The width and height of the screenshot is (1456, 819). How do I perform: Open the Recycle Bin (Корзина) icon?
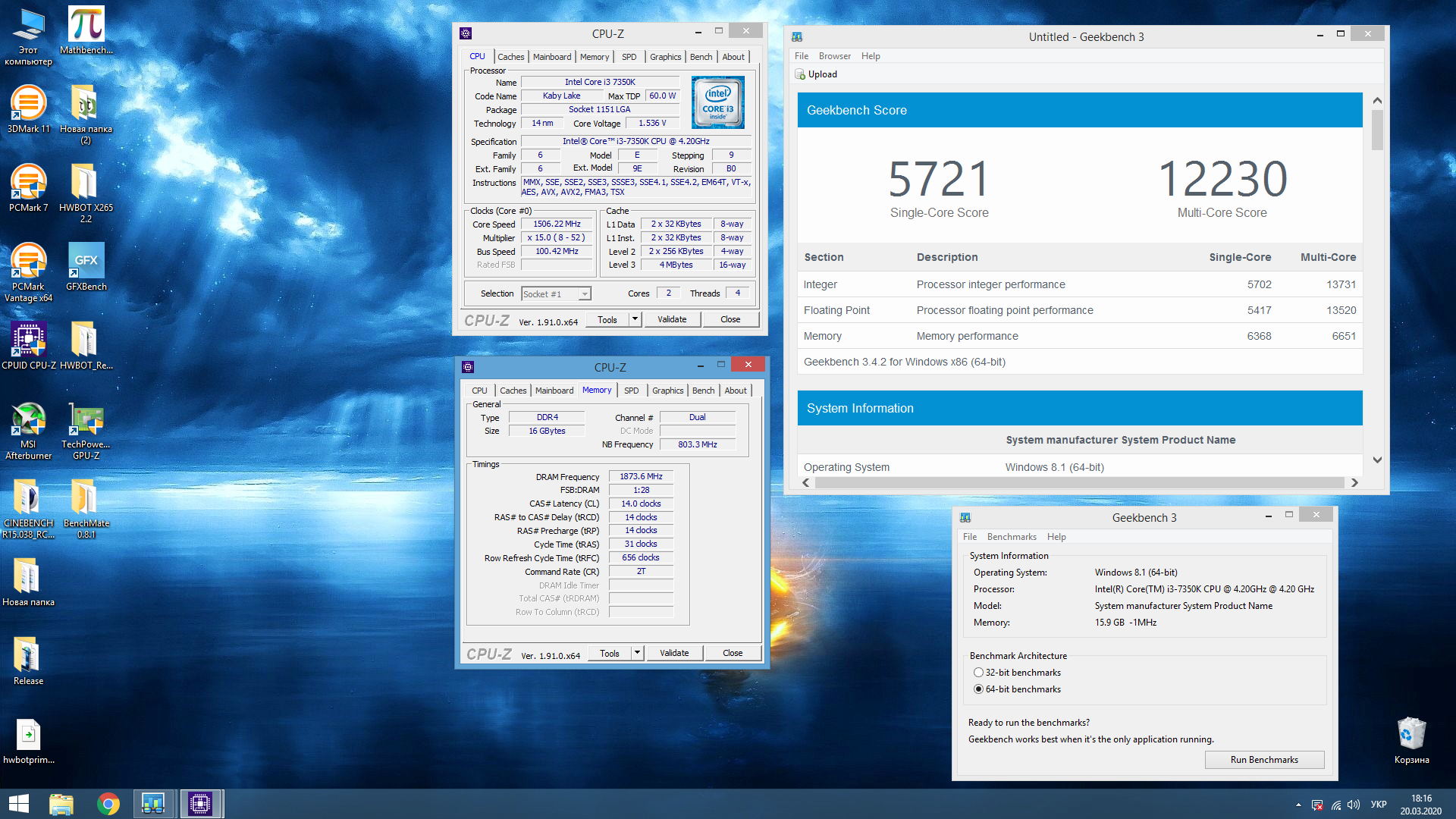(1411, 740)
